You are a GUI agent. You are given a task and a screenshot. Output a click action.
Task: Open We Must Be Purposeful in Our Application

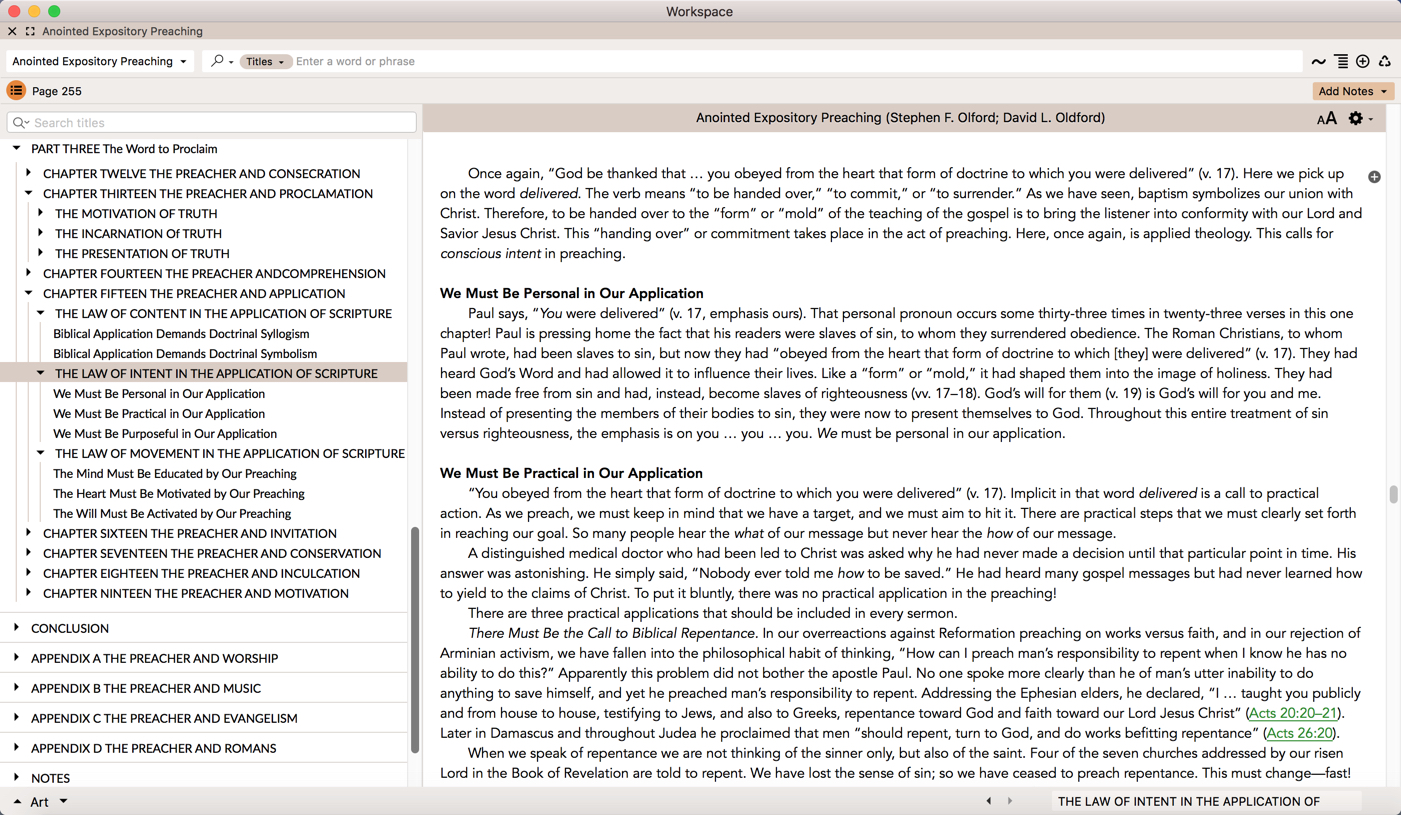click(x=165, y=433)
